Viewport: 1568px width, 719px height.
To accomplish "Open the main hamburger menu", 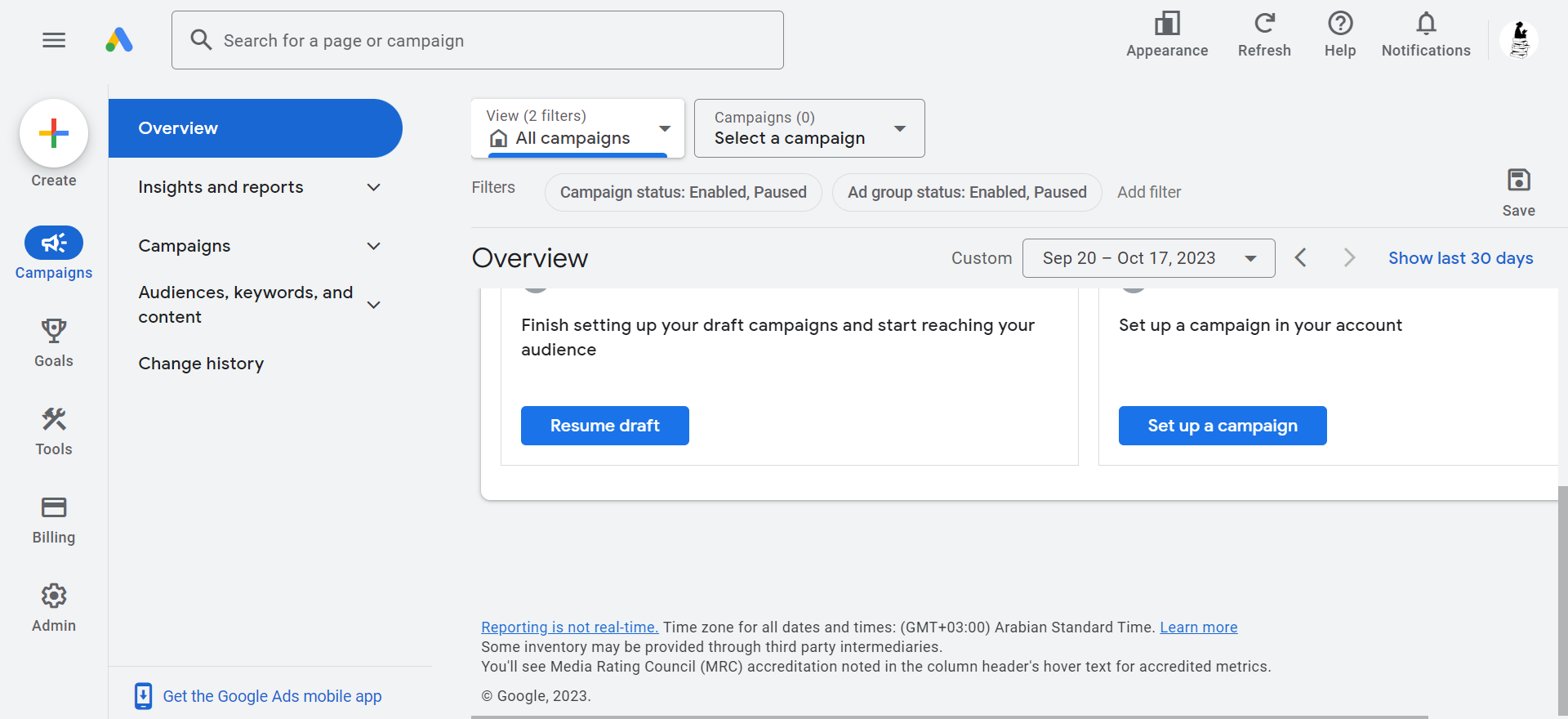I will (x=54, y=40).
